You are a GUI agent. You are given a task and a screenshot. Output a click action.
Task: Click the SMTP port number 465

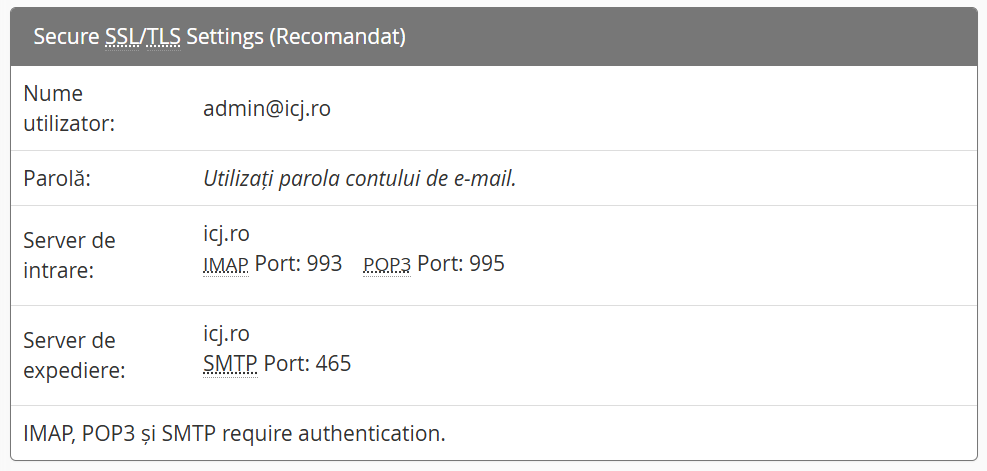pyautogui.click(x=333, y=363)
